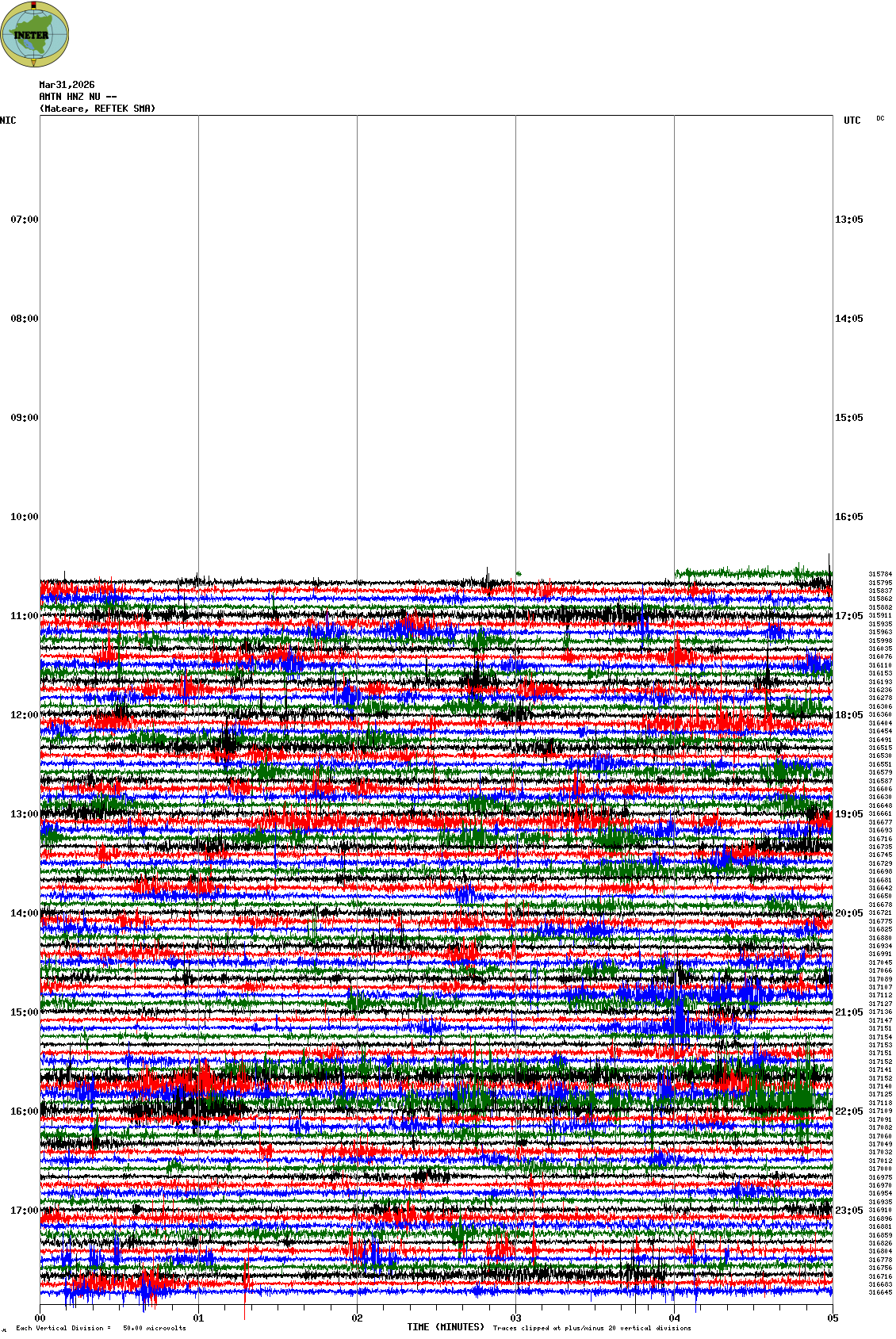Click the Mateare, REFTEK SMA label
Image resolution: width=896 pixels, height=1339 pixels.
[x=98, y=109]
